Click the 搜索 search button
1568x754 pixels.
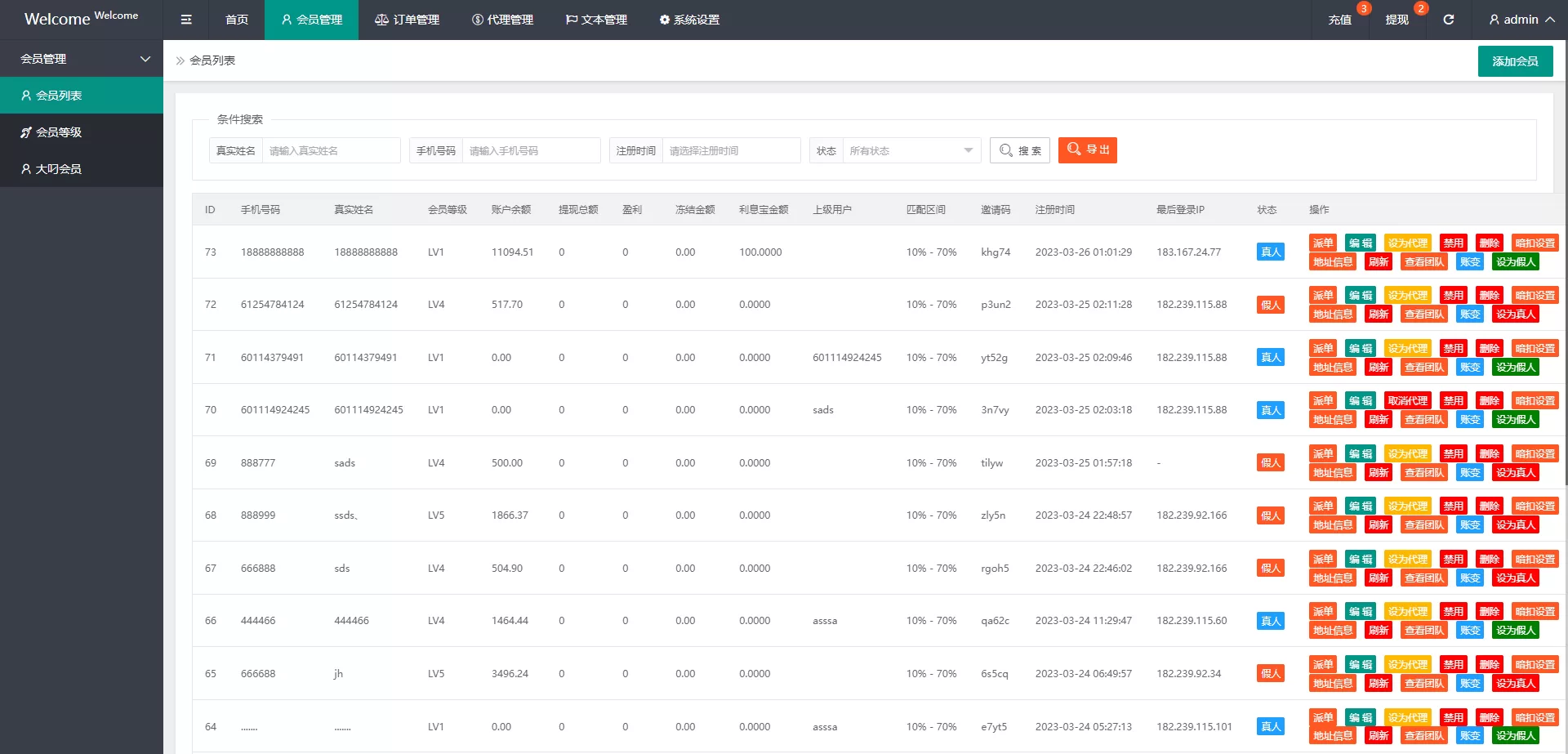(x=1019, y=150)
